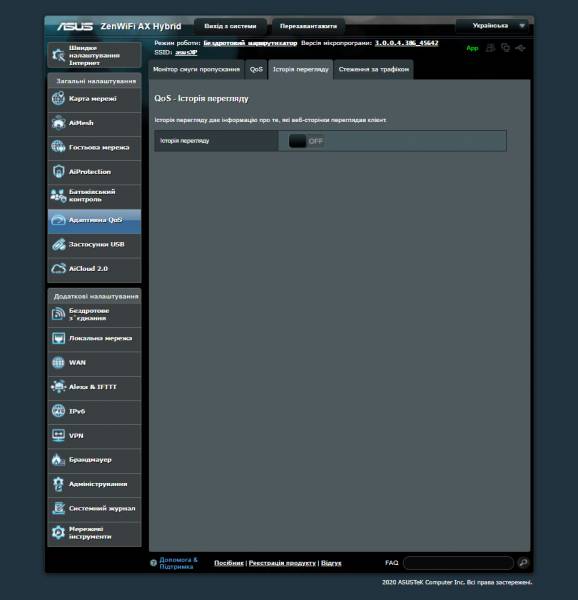Open Допомога & Підтримка link
This screenshot has width=578, height=600.
(178, 563)
